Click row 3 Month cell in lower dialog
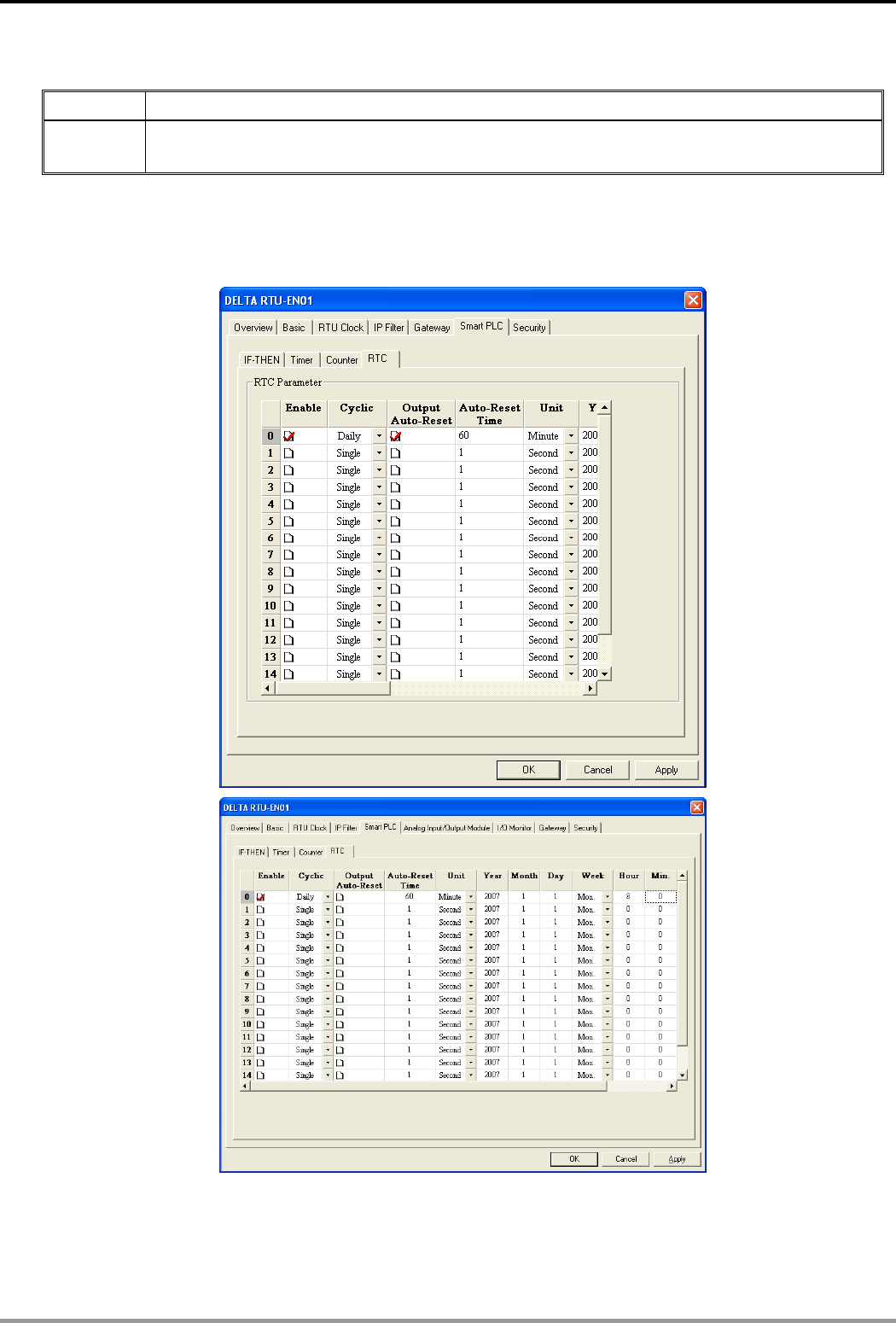 tap(524, 935)
